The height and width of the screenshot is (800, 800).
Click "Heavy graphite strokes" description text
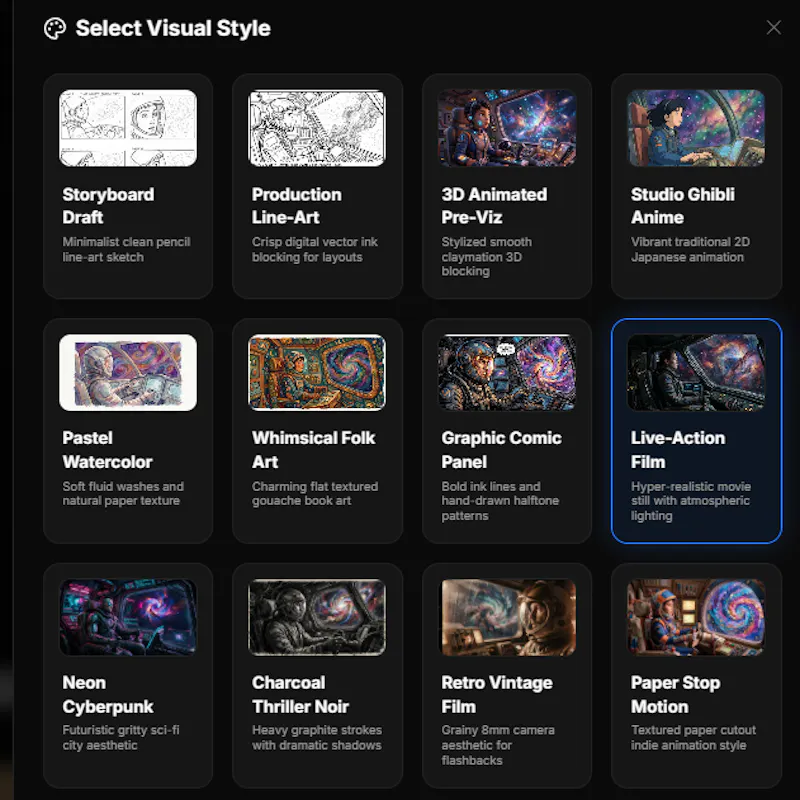click(x=316, y=738)
